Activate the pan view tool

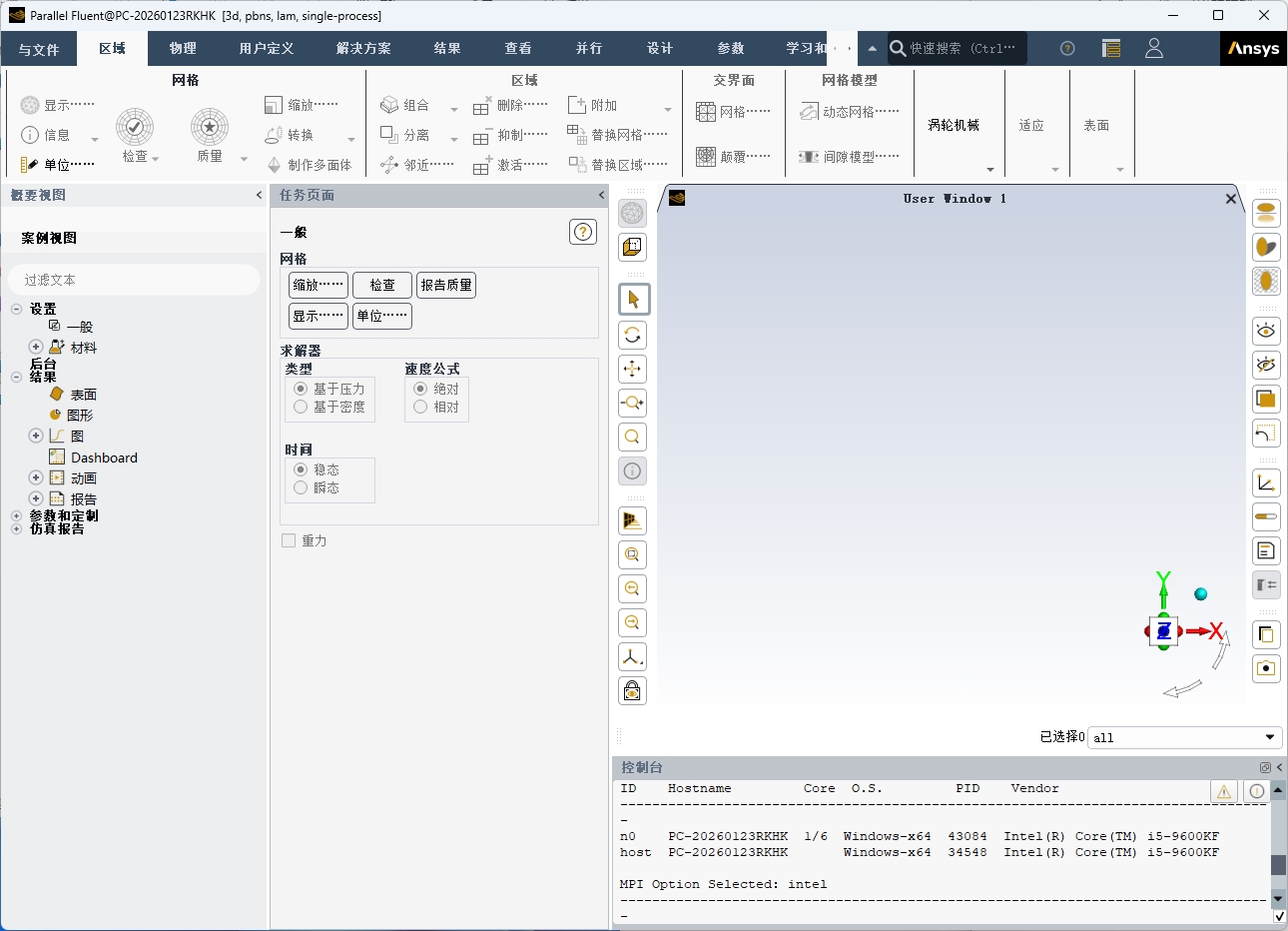pyautogui.click(x=632, y=369)
